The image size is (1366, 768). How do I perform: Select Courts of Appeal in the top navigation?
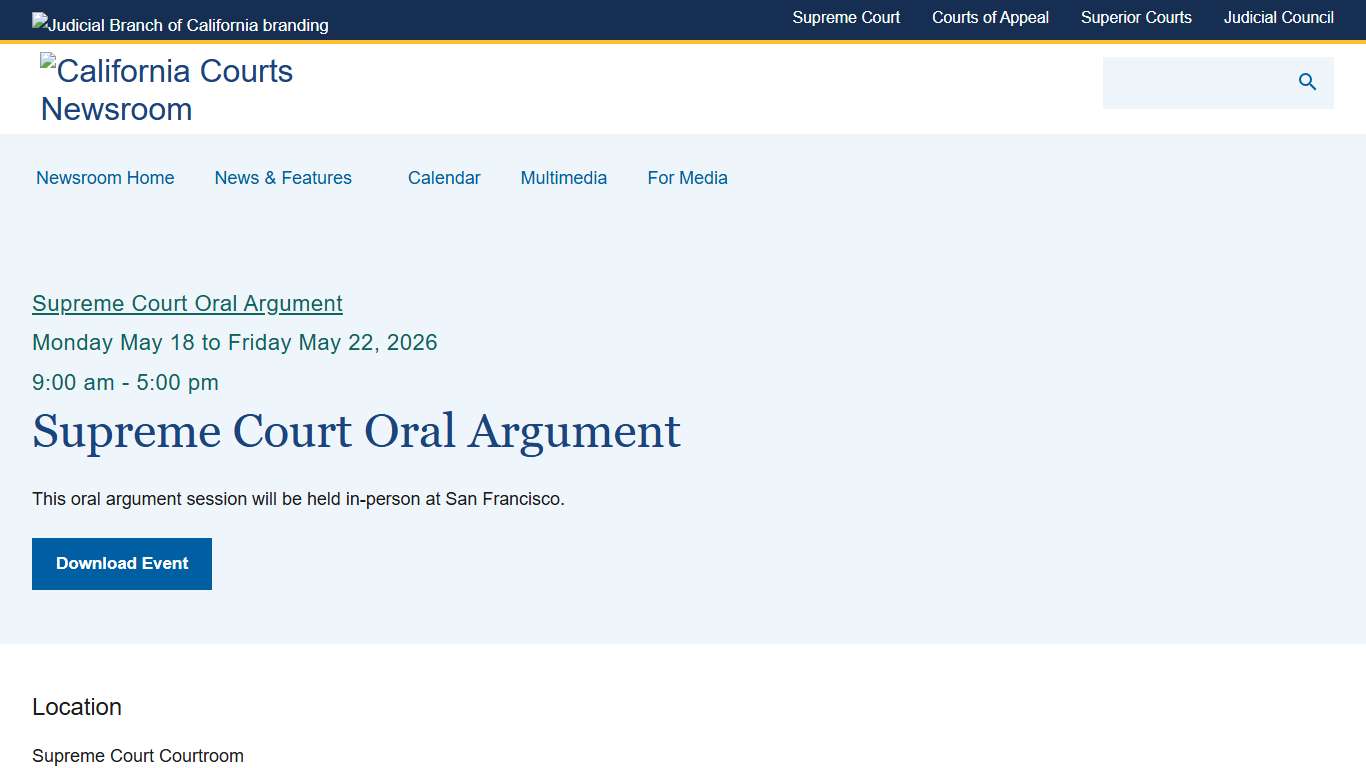tap(990, 17)
